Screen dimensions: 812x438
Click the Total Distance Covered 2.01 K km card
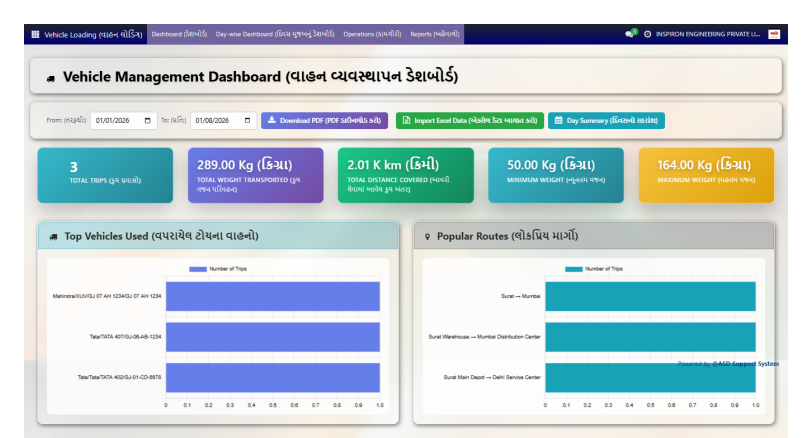(x=406, y=175)
